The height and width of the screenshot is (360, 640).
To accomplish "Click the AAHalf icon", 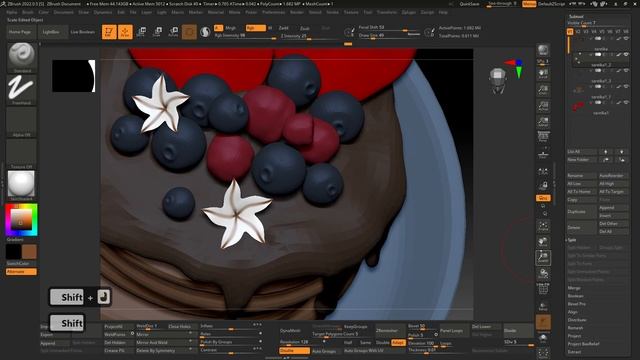I will pos(543,122).
